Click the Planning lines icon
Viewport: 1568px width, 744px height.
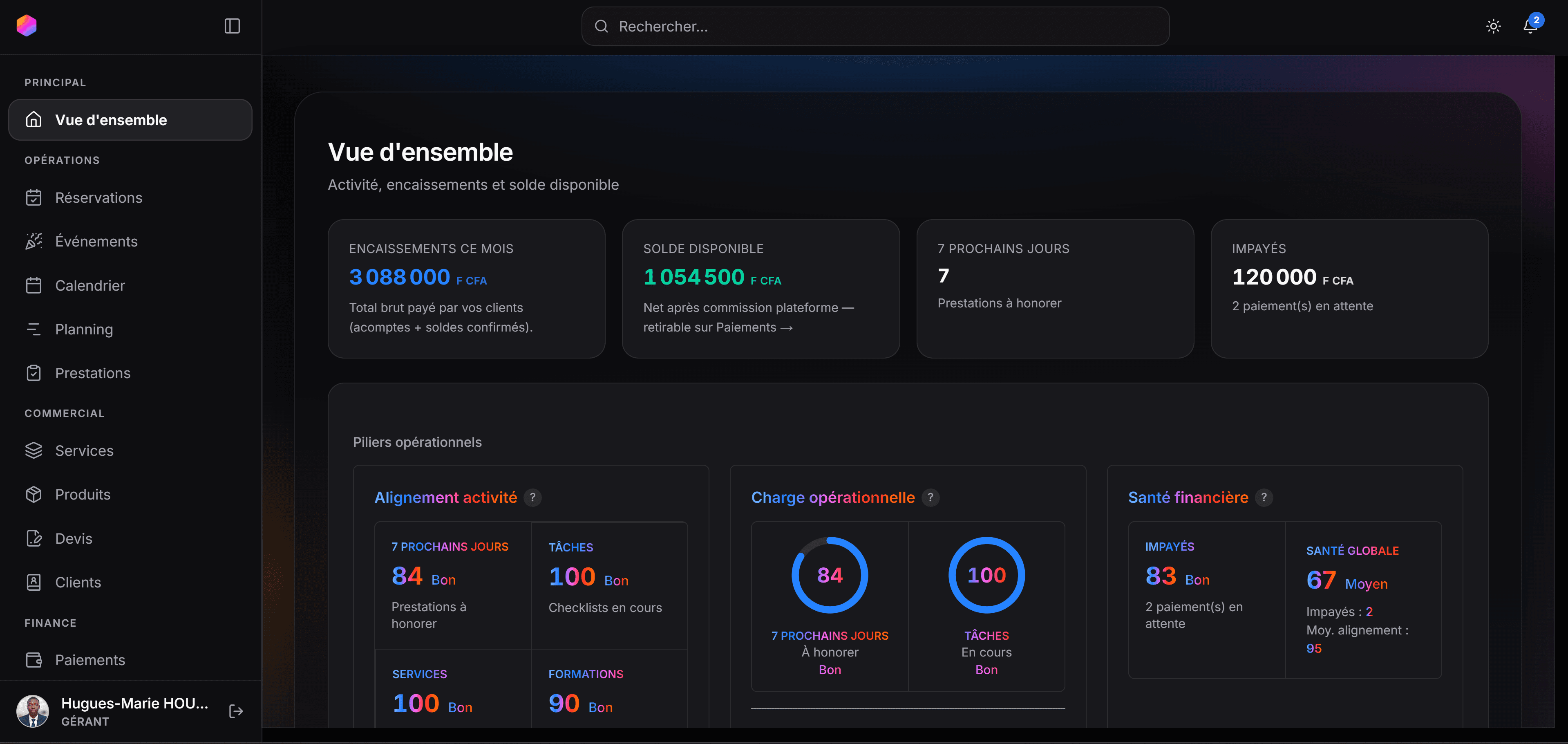tap(34, 329)
